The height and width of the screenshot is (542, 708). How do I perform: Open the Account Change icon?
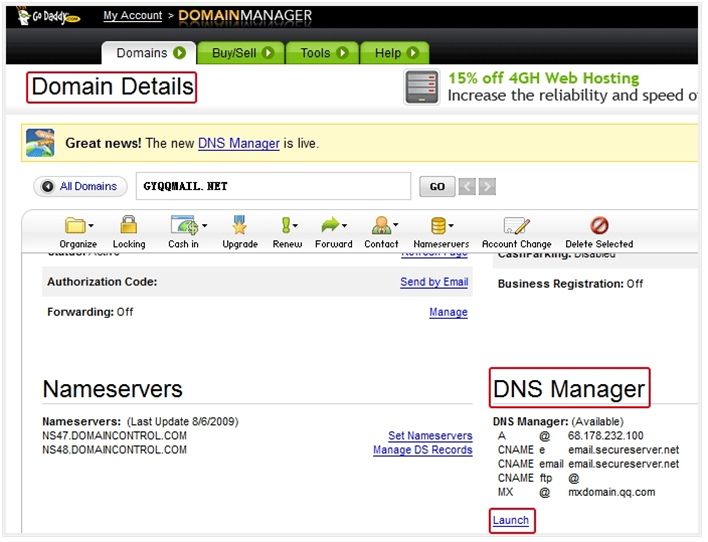pyautogui.click(x=517, y=225)
